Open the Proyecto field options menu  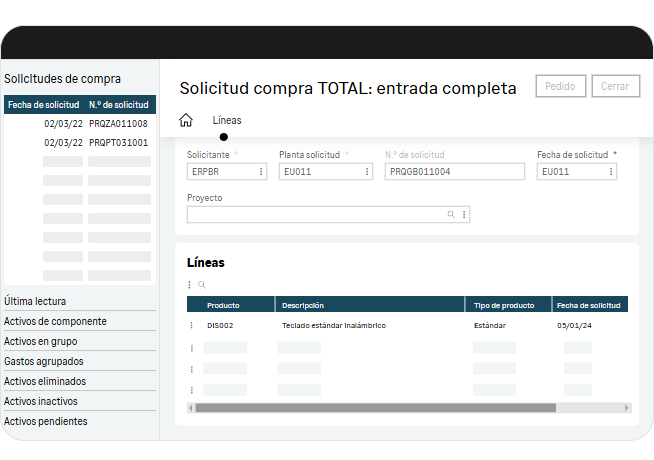464,214
